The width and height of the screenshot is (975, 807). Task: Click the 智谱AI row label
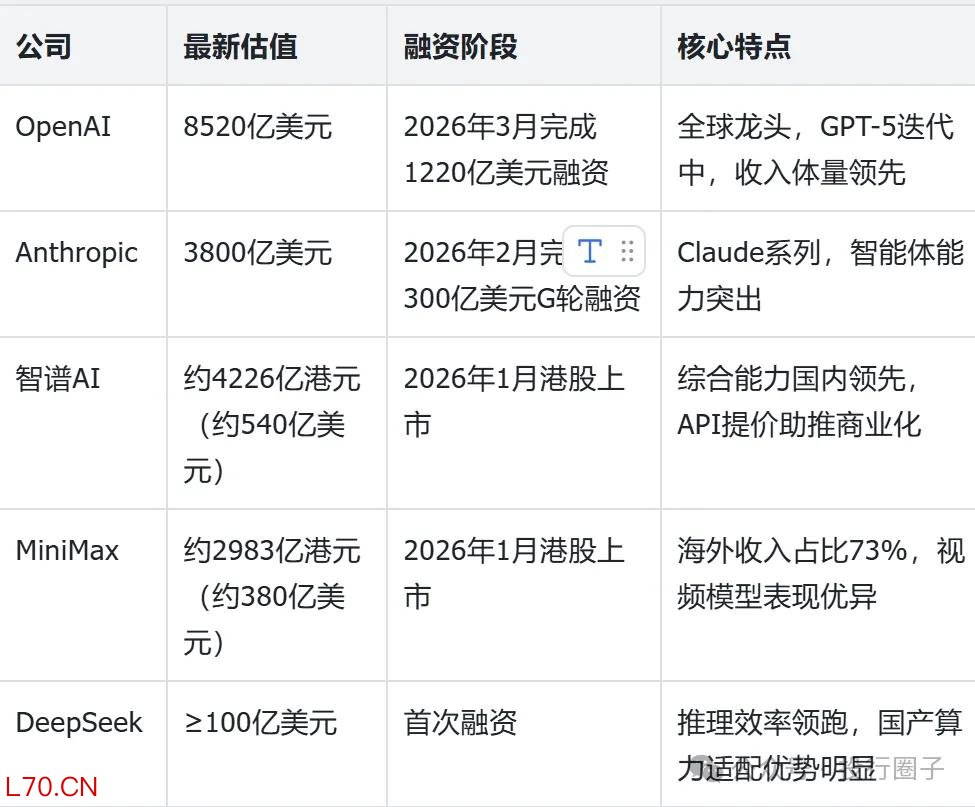pyautogui.click(x=57, y=379)
